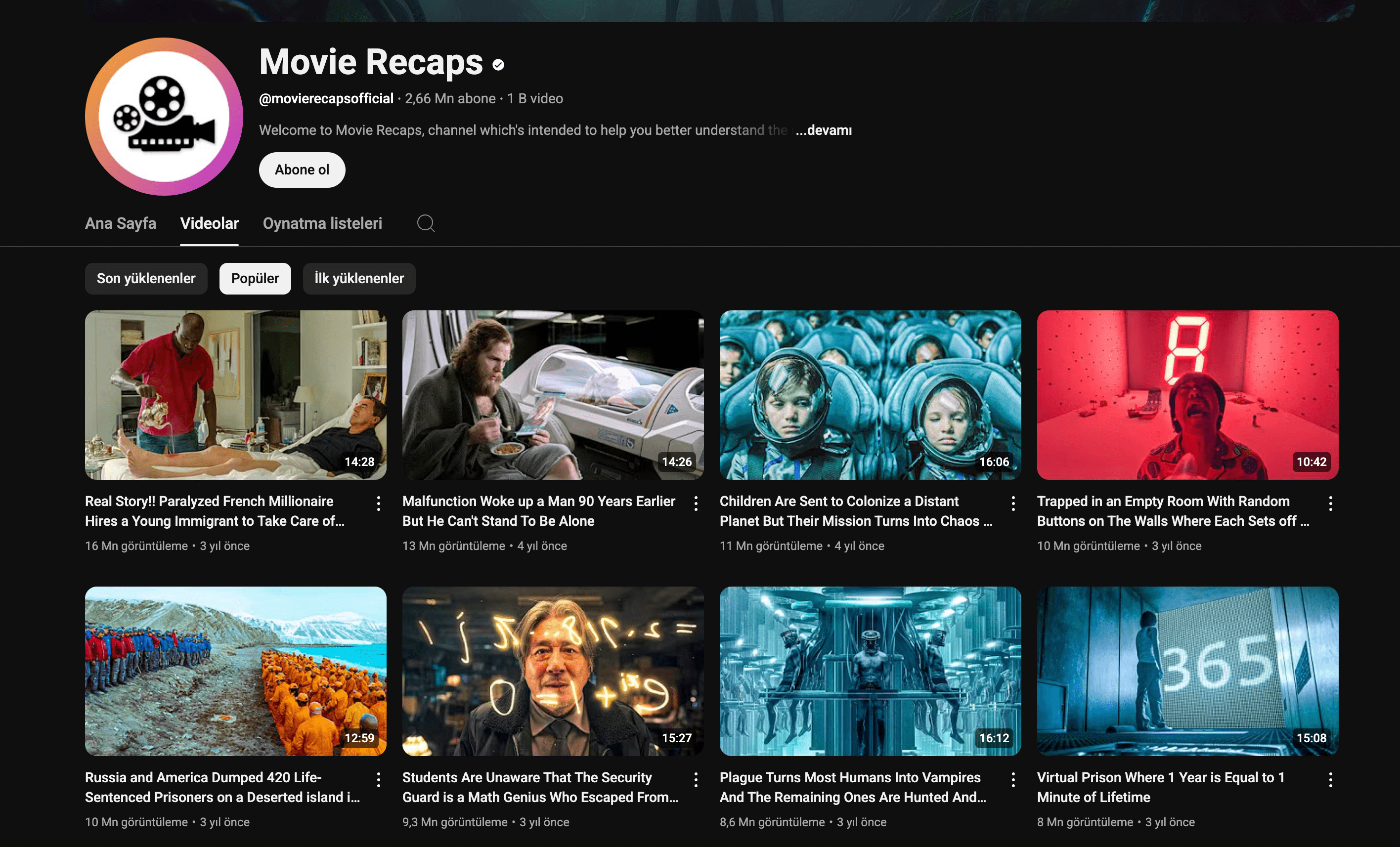1400x847 pixels.
Task: Play the red room thumbnail 10:42
Action: (x=1187, y=395)
